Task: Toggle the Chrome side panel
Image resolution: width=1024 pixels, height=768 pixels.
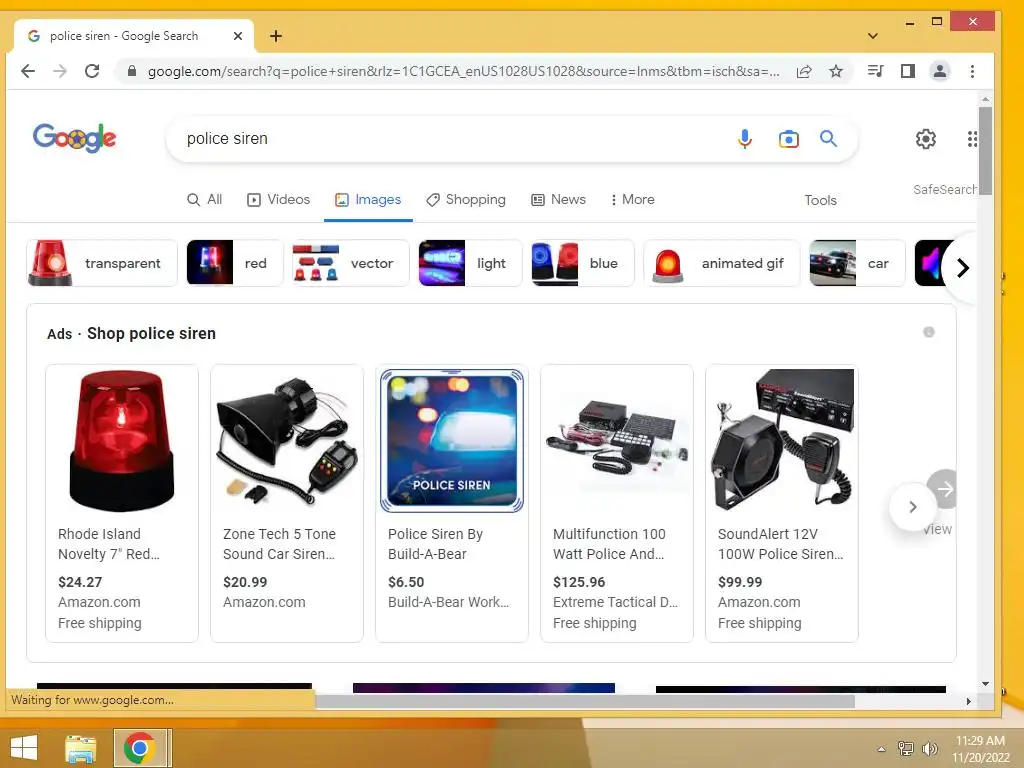Action: (908, 71)
